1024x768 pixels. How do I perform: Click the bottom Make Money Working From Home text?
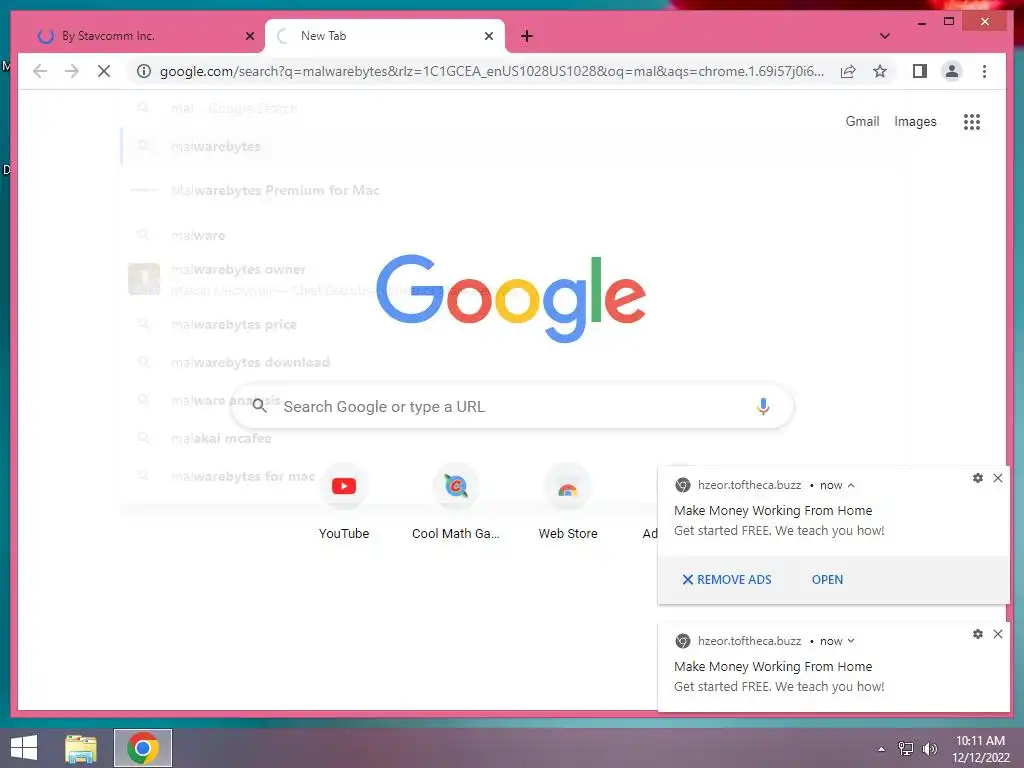[773, 666]
